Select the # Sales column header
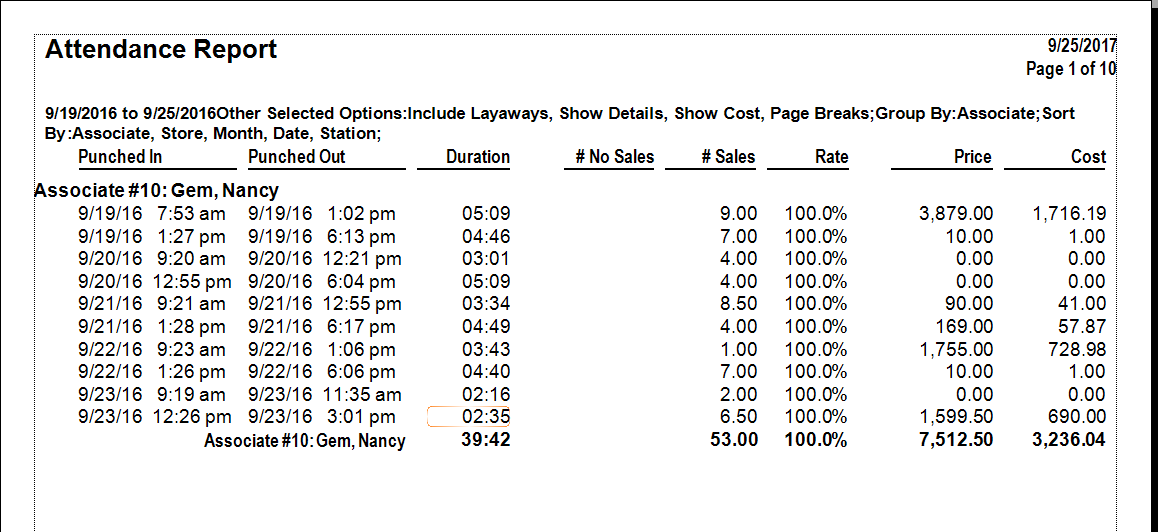This screenshot has height=532, width=1158. (x=727, y=157)
